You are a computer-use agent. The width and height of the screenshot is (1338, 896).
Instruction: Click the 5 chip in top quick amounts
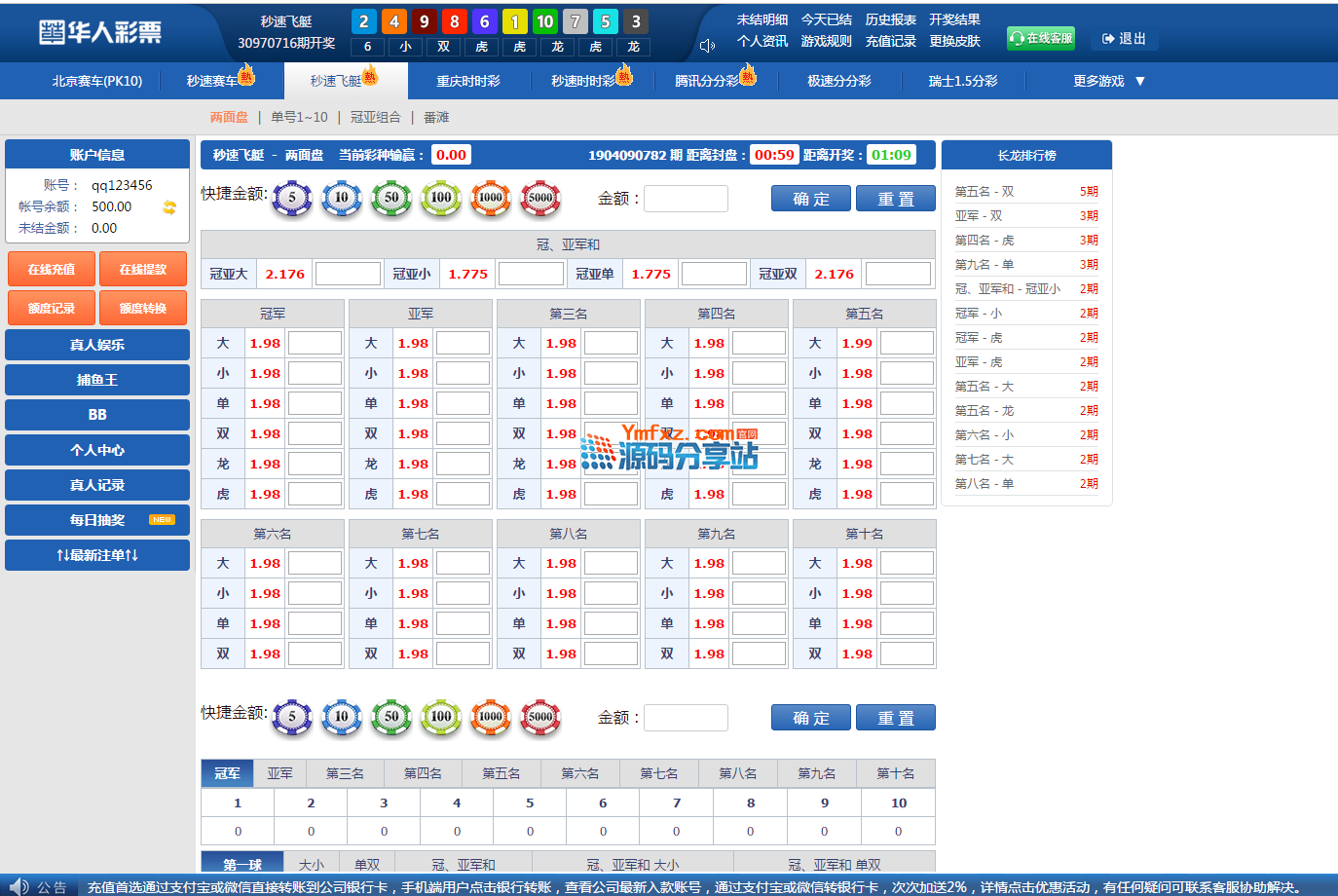pyautogui.click(x=292, y=198)
